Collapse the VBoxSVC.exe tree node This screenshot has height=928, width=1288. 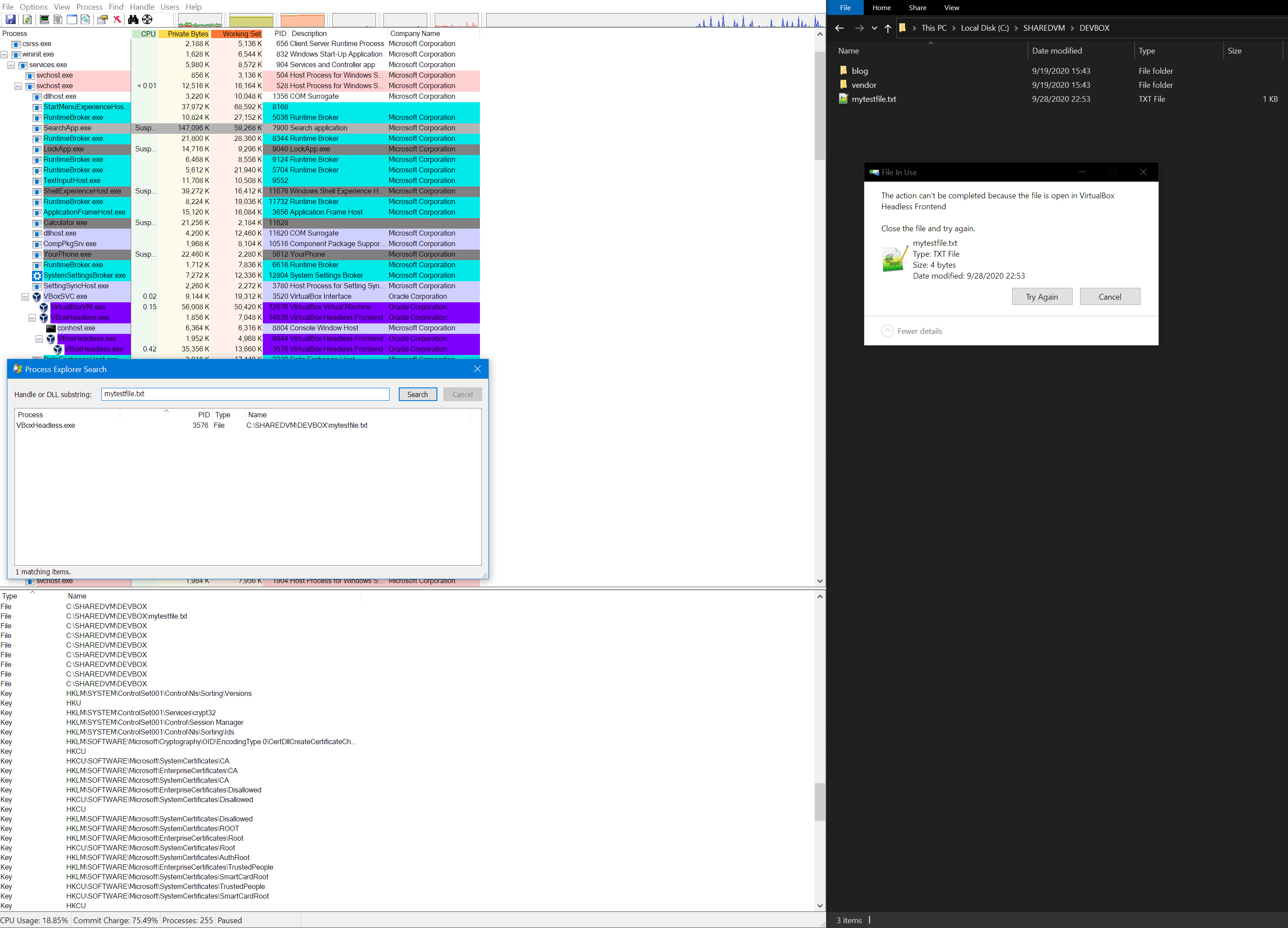click(25, 297)
